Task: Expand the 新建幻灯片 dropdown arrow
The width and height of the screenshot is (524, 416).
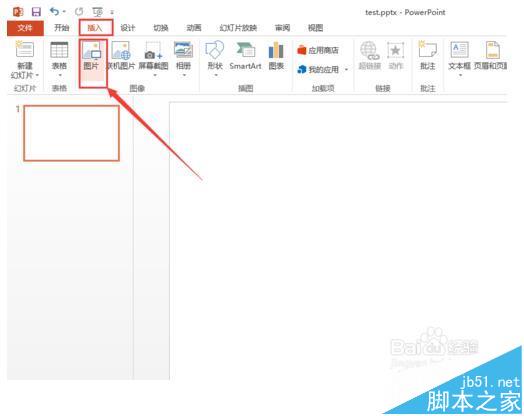Action: (x=37, y=75)
